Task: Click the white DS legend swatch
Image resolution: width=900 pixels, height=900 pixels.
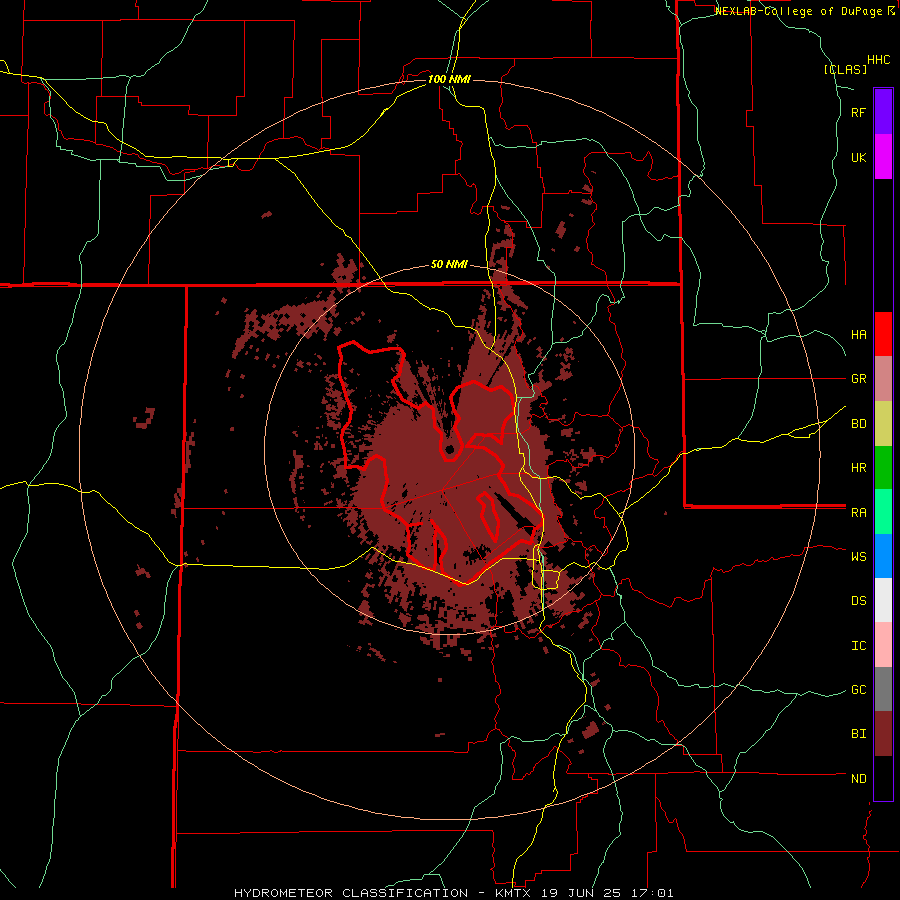Action: pos(883,600)
